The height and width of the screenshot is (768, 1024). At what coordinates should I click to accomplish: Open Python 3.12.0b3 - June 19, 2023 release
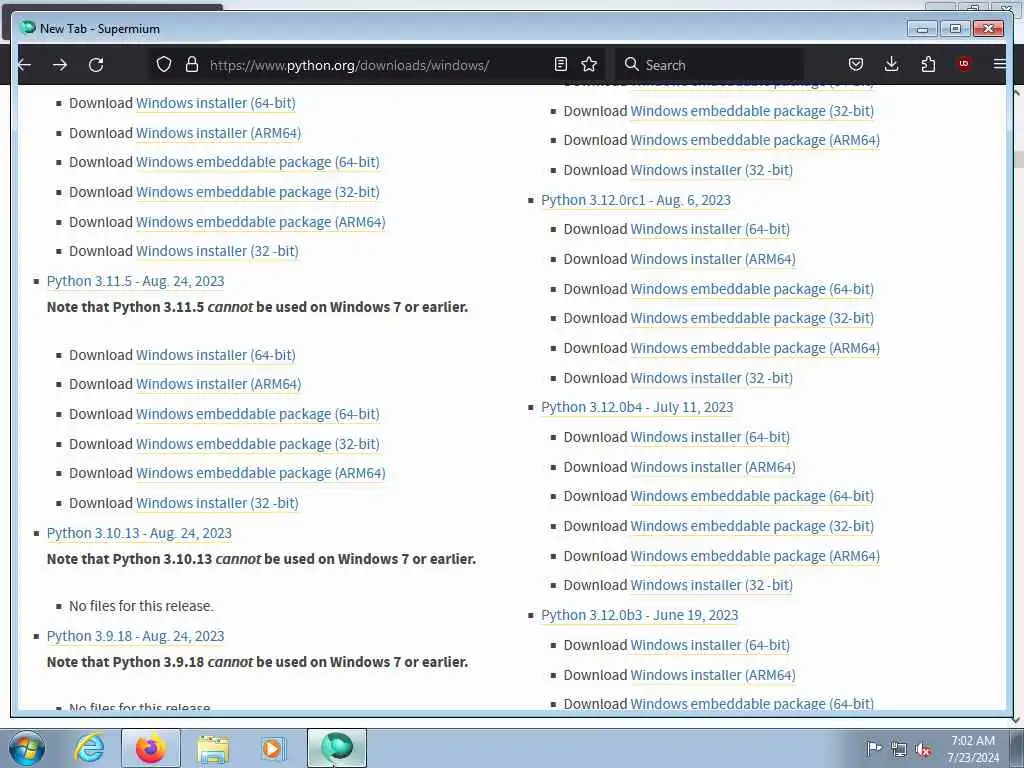pyautogui.click(x=639, y=616)
